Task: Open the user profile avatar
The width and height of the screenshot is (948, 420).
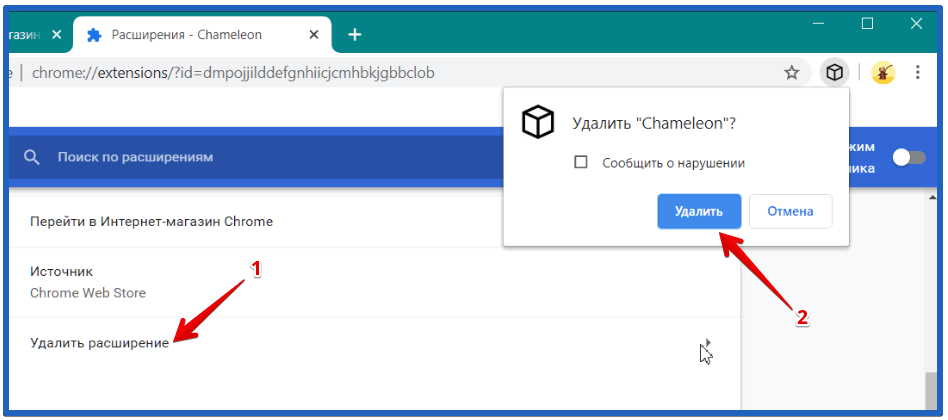Action: 883,73
